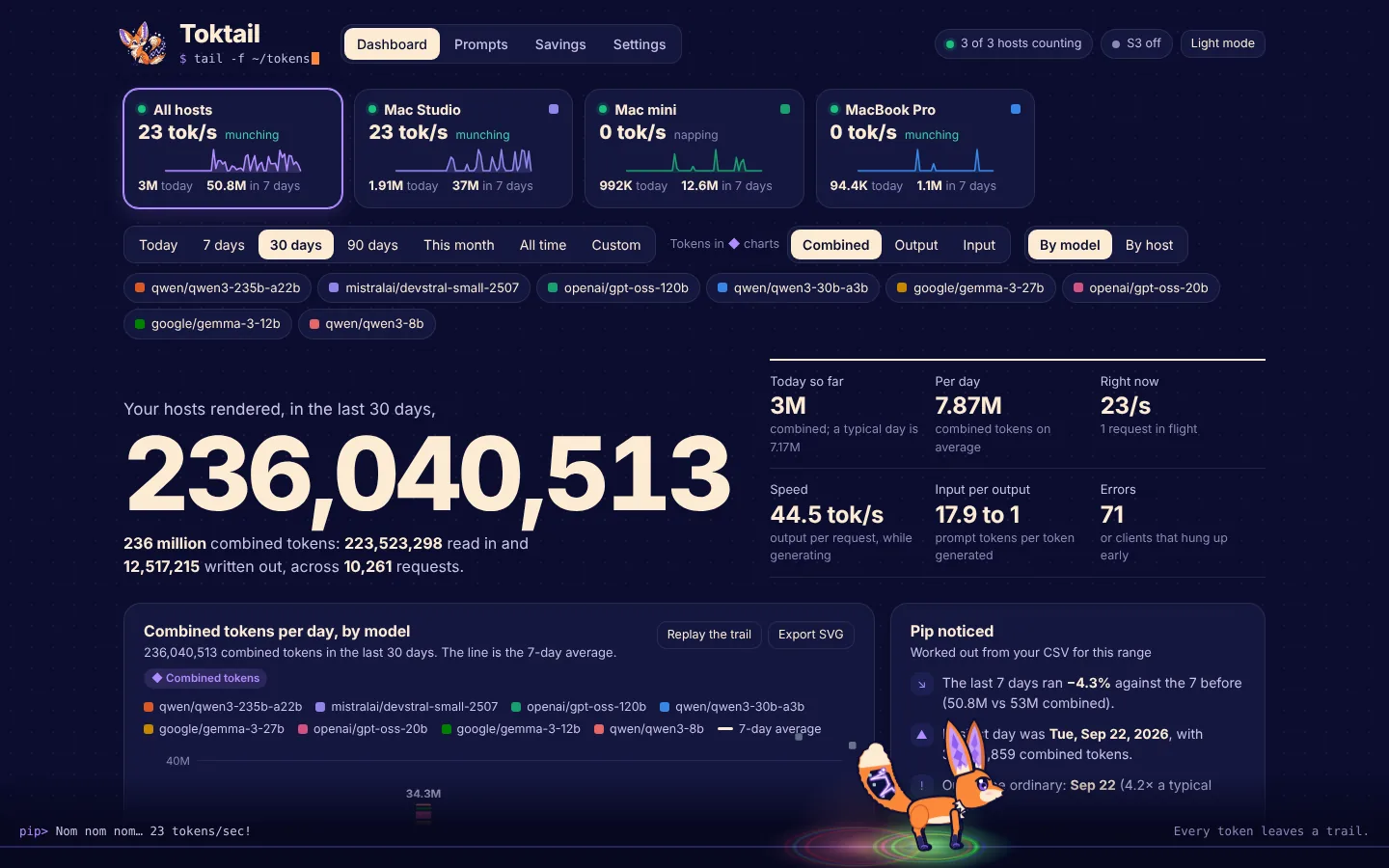Click the 3 of 3 hosts counting pill
The width and height of the screenshot is (1389, 868).
pos(1014,43)
